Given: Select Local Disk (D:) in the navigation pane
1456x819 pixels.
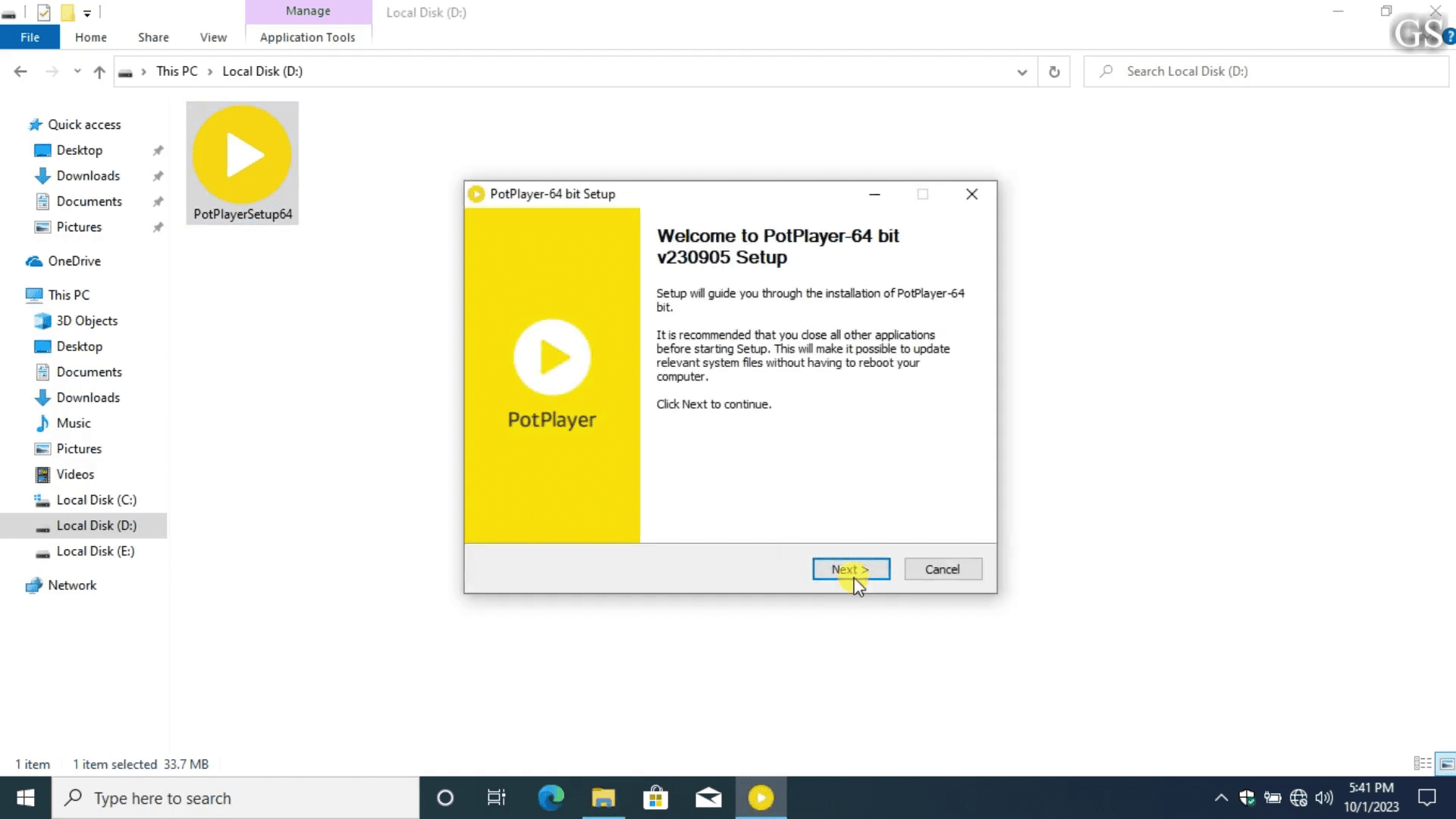Looking at the screenshot, I should tap(96, 526).
